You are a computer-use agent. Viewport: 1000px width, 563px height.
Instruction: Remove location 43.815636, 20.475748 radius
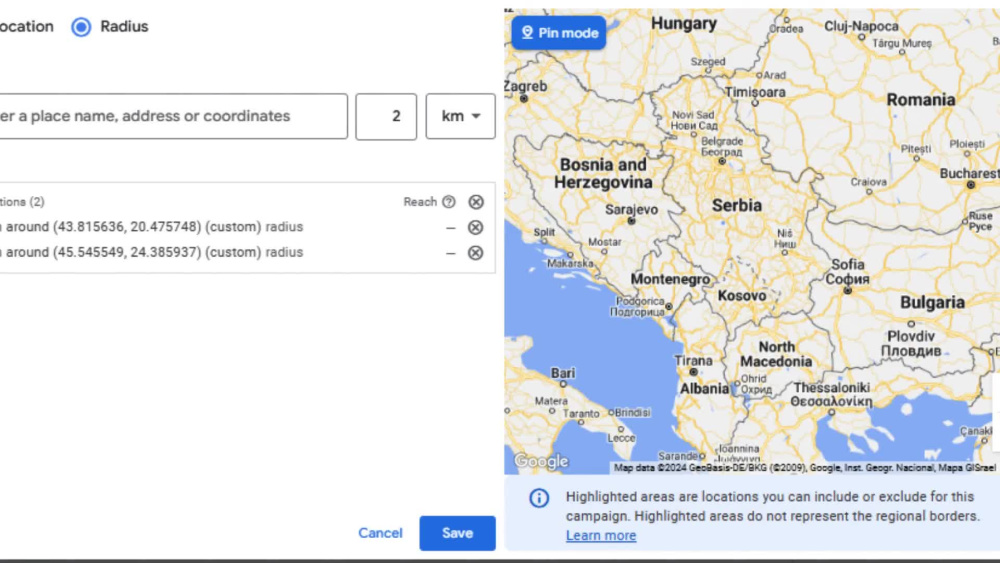[x=475, y=227]
